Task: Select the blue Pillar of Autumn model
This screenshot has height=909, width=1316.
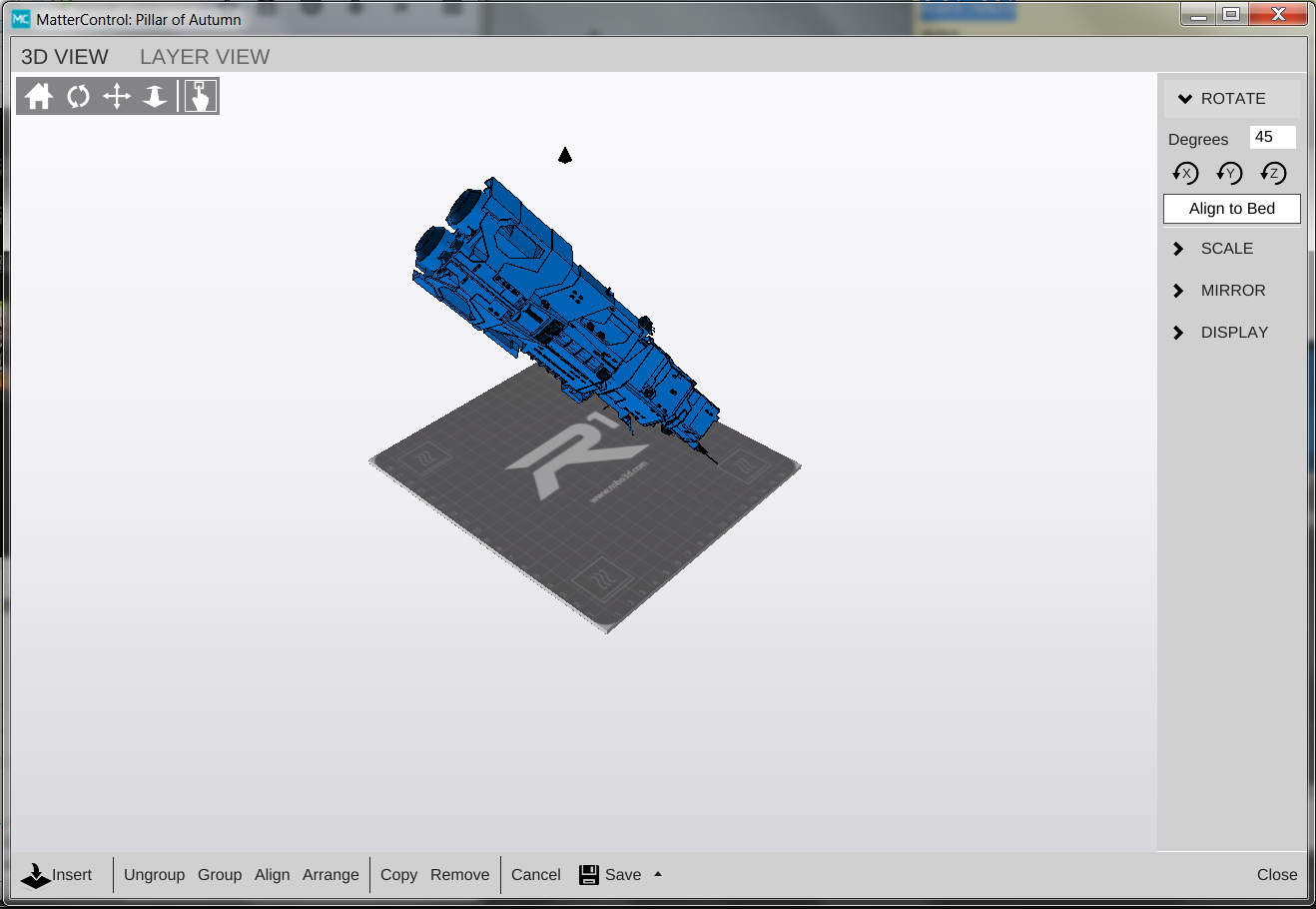Action: coord(565,320)
